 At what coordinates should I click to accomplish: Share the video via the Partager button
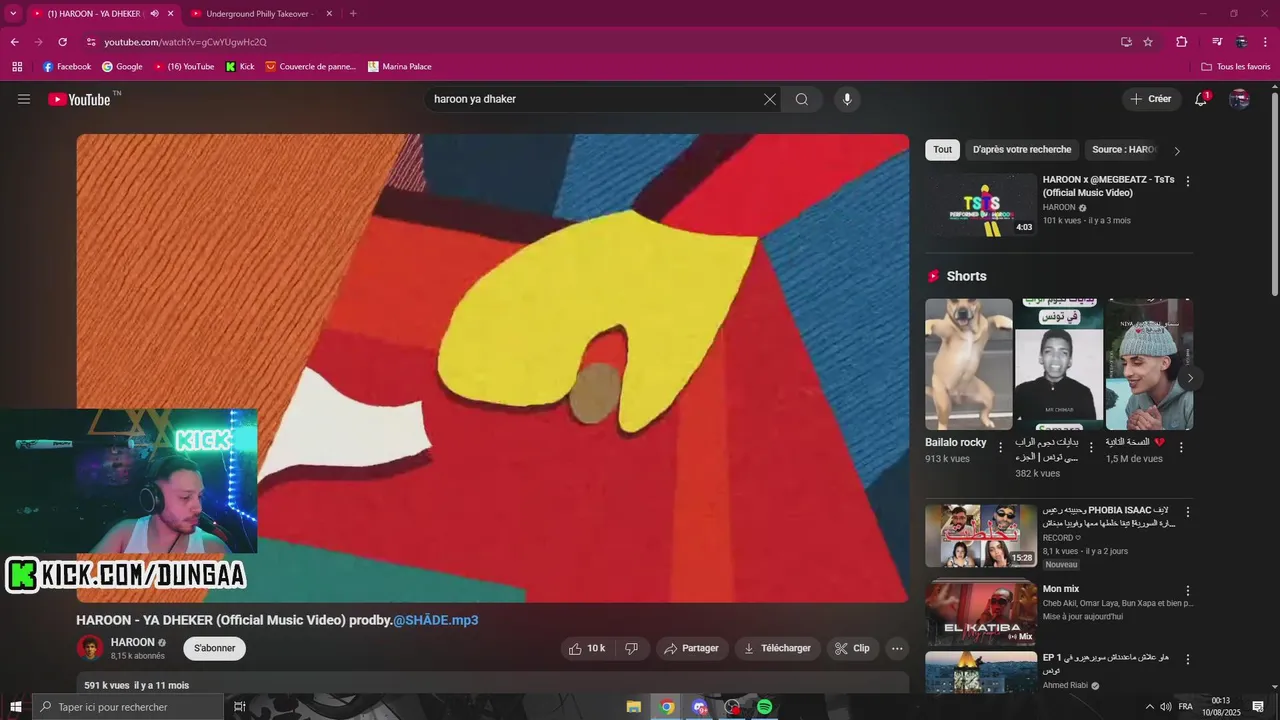pyautogui.click(x=692, y=648)
